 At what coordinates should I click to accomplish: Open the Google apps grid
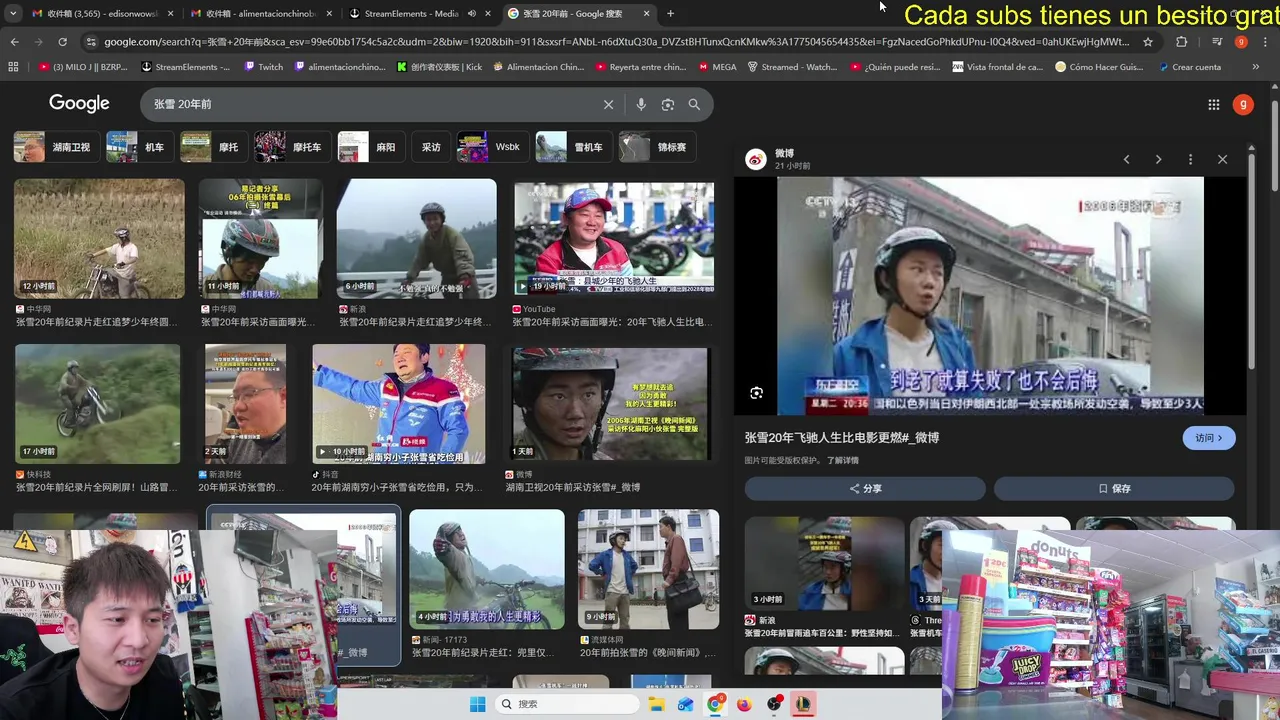(1213, 104)
